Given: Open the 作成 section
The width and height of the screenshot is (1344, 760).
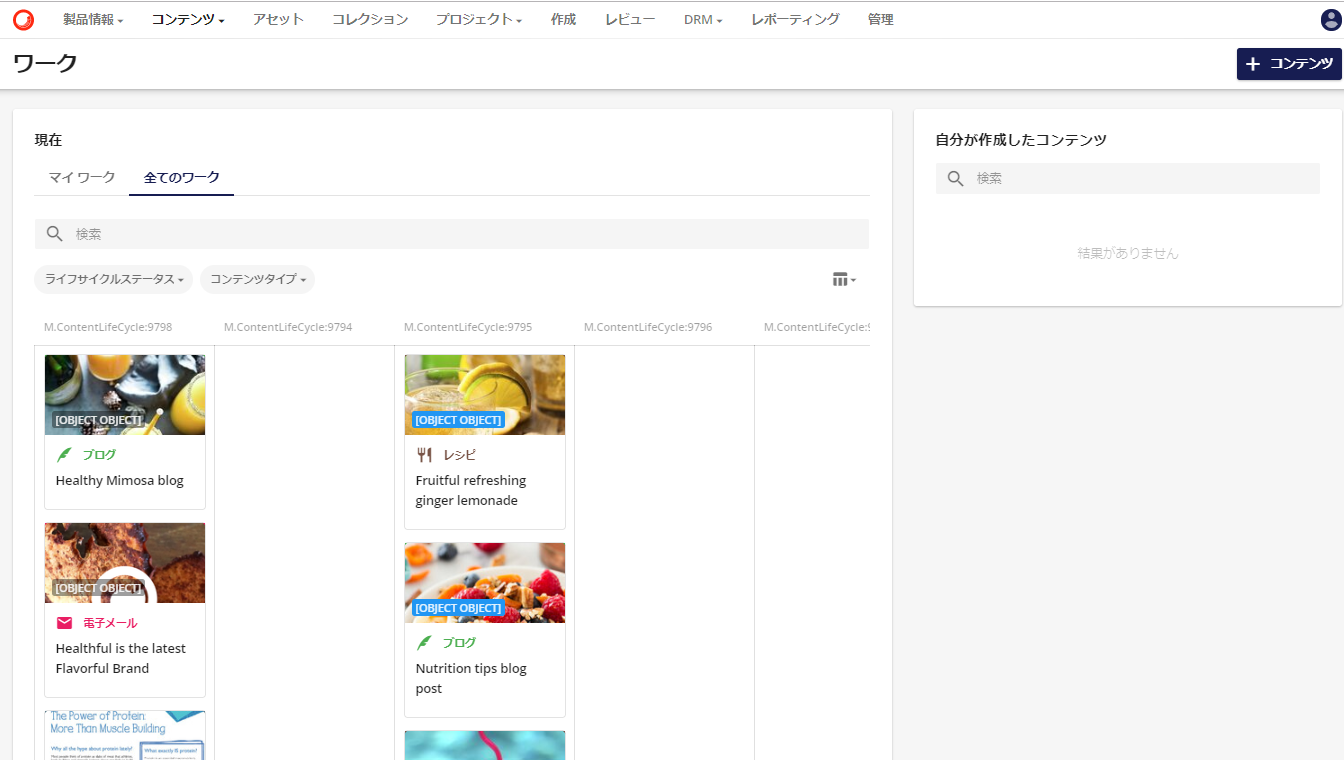Looking at the screenshot, I should (x=563, y=19).
